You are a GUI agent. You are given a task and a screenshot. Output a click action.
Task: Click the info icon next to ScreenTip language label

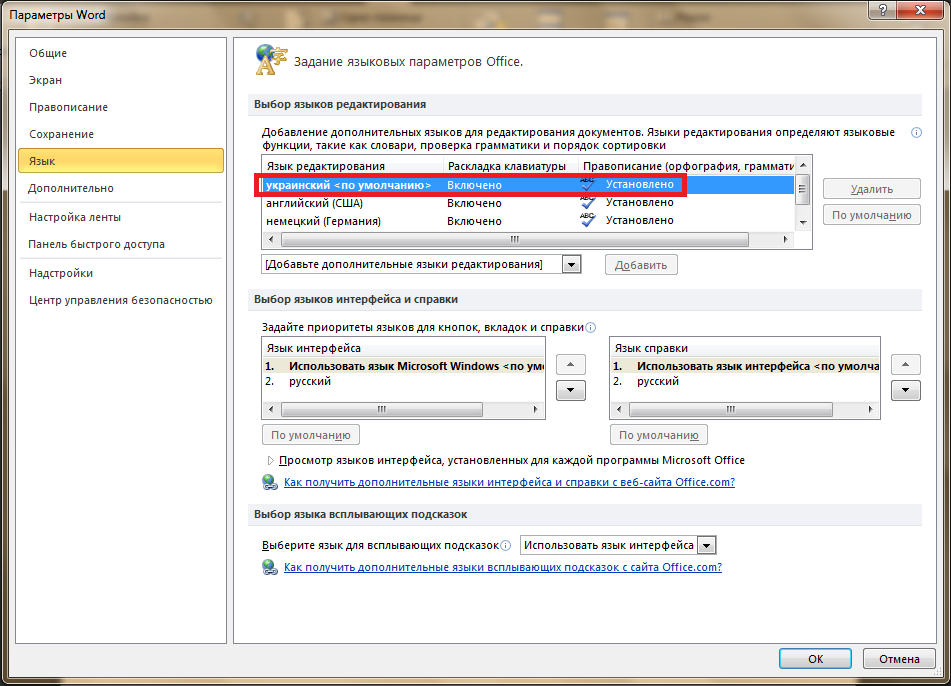pos(506,545)
